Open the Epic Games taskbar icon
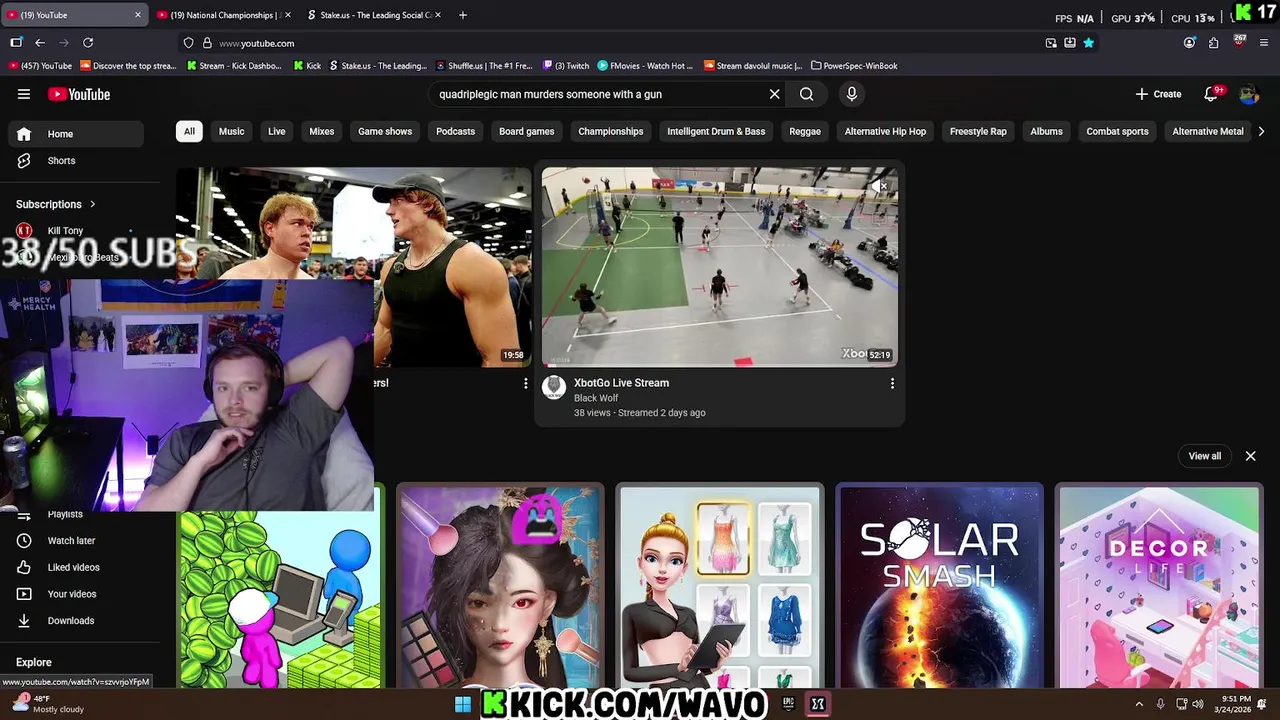Screen dimensions: 1280x720 pyautogui.click(x=788, y=704)
